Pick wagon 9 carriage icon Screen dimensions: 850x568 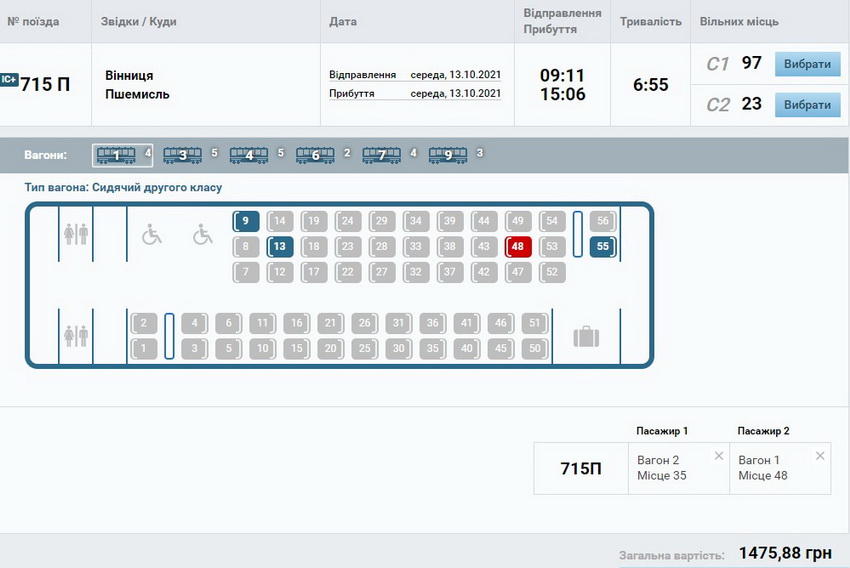pyautogui.click(x=448, y=155)
